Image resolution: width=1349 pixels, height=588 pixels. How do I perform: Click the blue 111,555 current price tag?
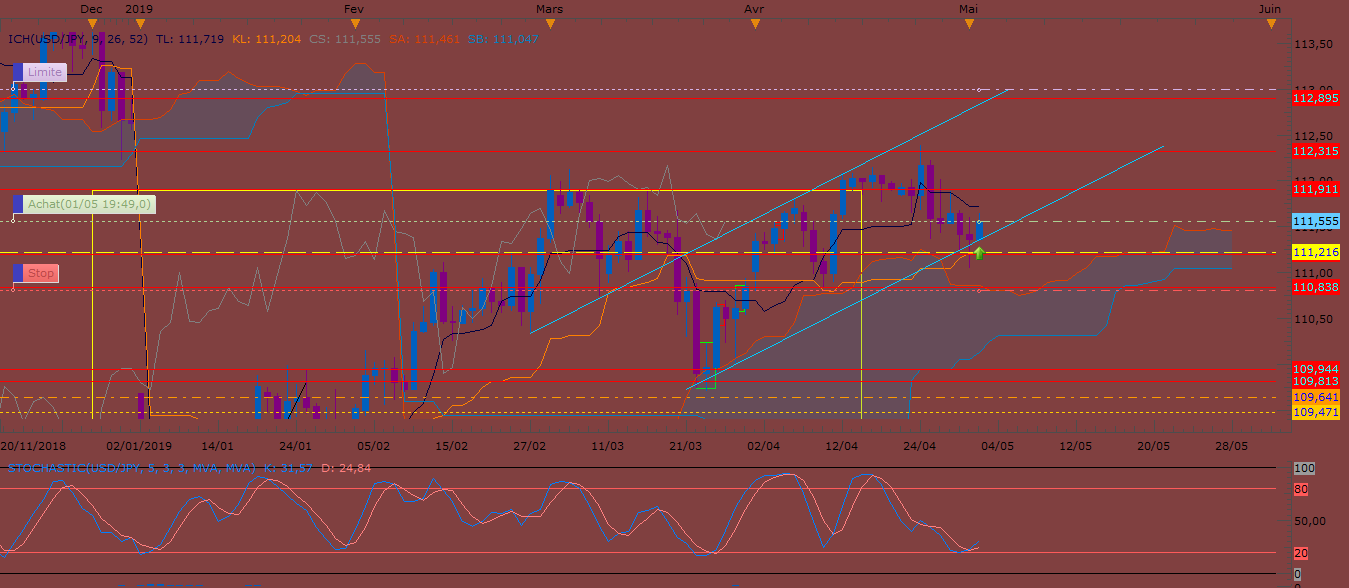point(1316,221)
